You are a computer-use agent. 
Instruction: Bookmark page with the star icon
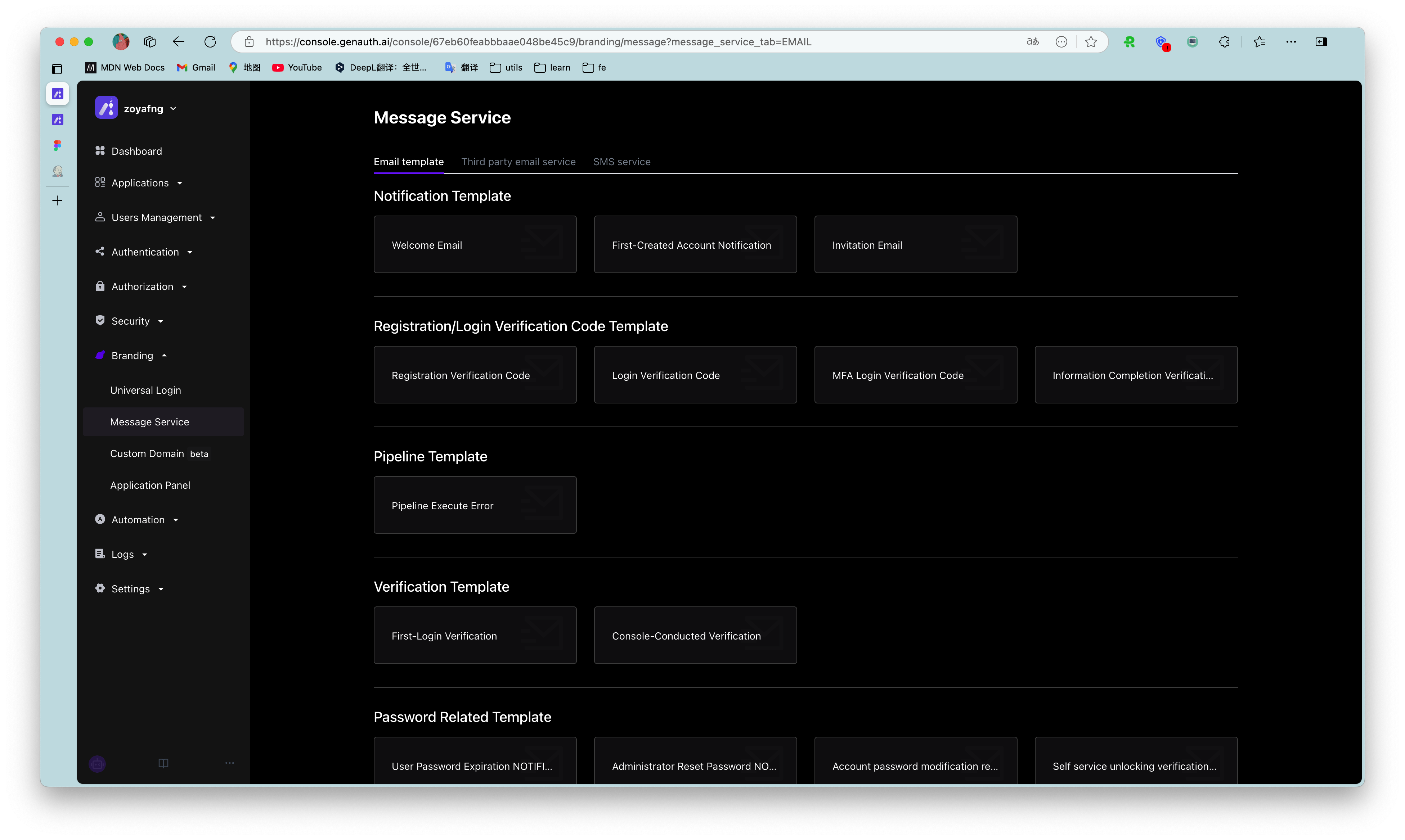pyautogui.click(x=1091, y=42)
